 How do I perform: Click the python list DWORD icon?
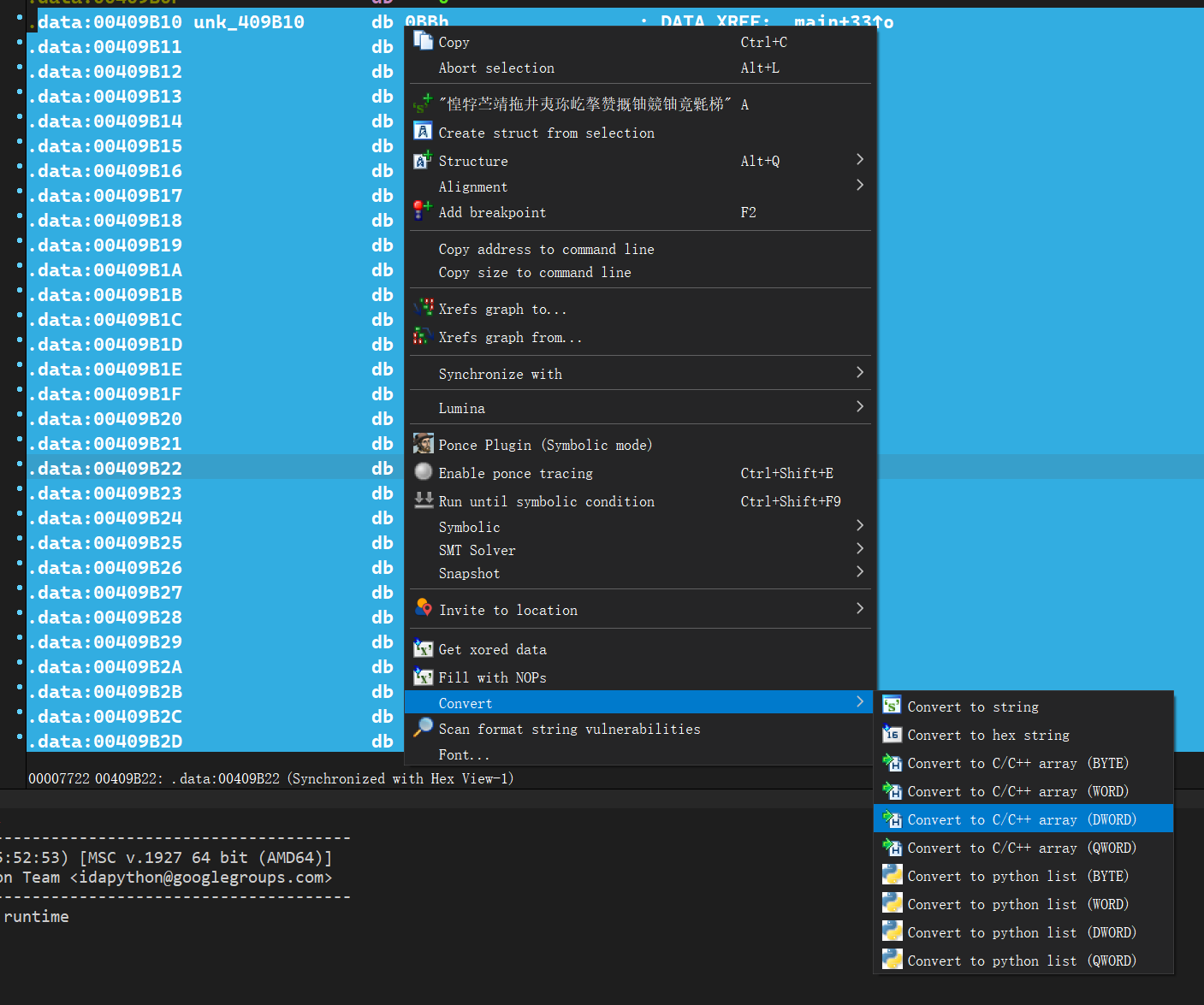tap(892, 931)
